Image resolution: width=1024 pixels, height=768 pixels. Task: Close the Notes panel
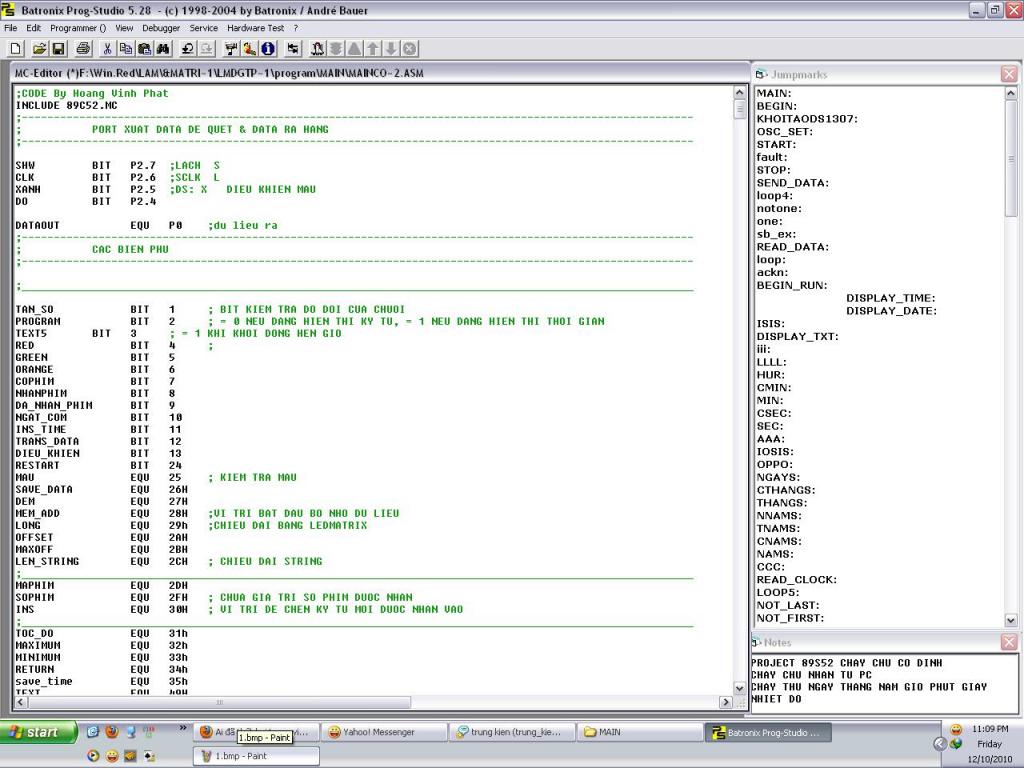(x=1009, y=642)
